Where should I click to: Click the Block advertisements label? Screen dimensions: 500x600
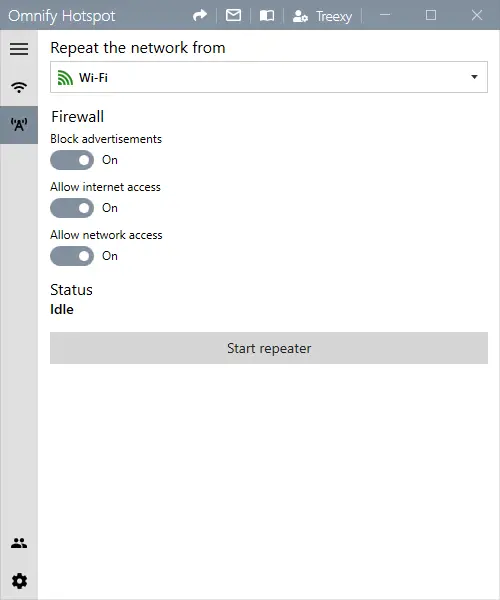point(106,139)
